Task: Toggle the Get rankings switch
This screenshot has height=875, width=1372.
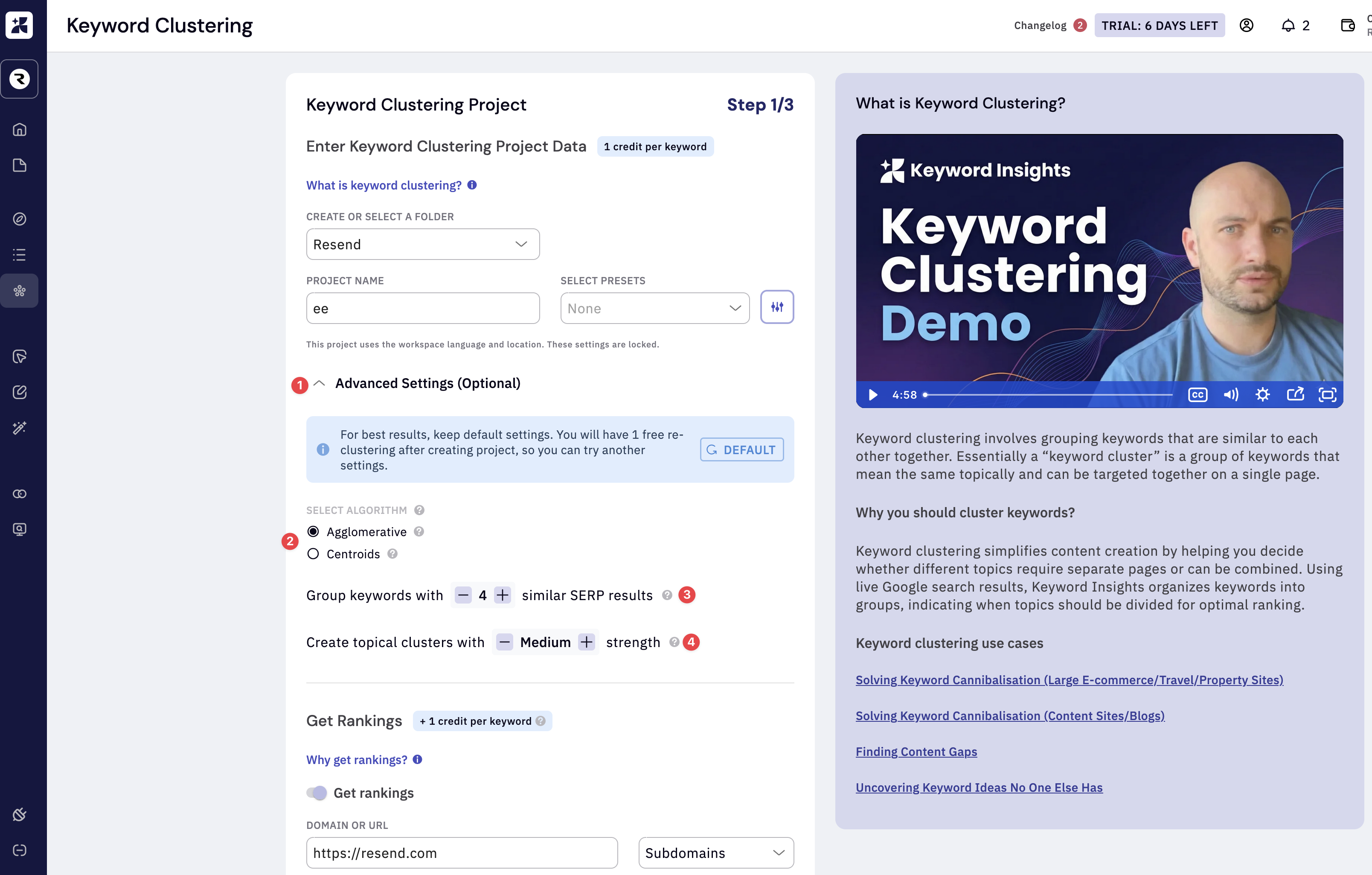Action: [x=317, y=793]
